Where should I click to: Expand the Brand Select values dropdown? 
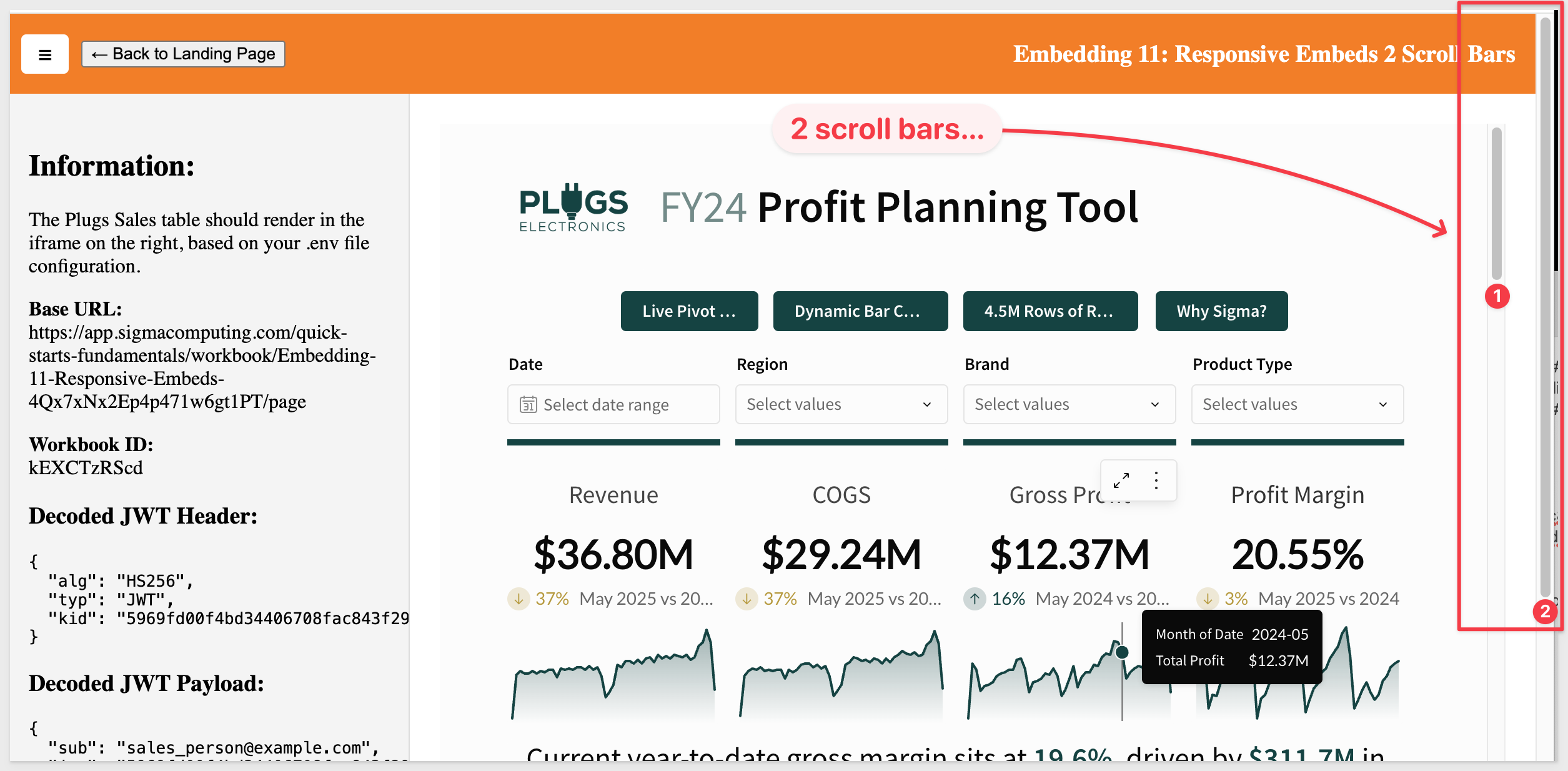(x=1069, y=404)
